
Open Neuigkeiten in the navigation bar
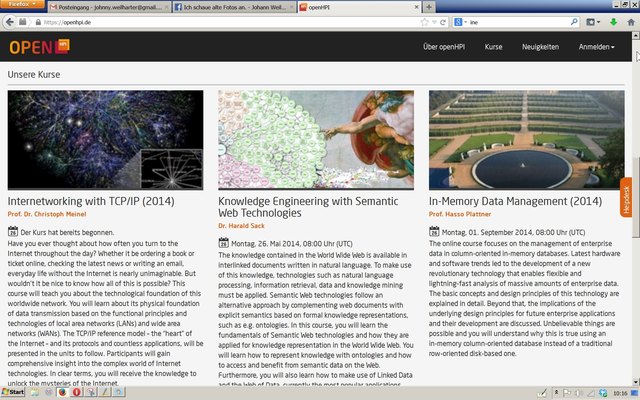coord(540,47)
